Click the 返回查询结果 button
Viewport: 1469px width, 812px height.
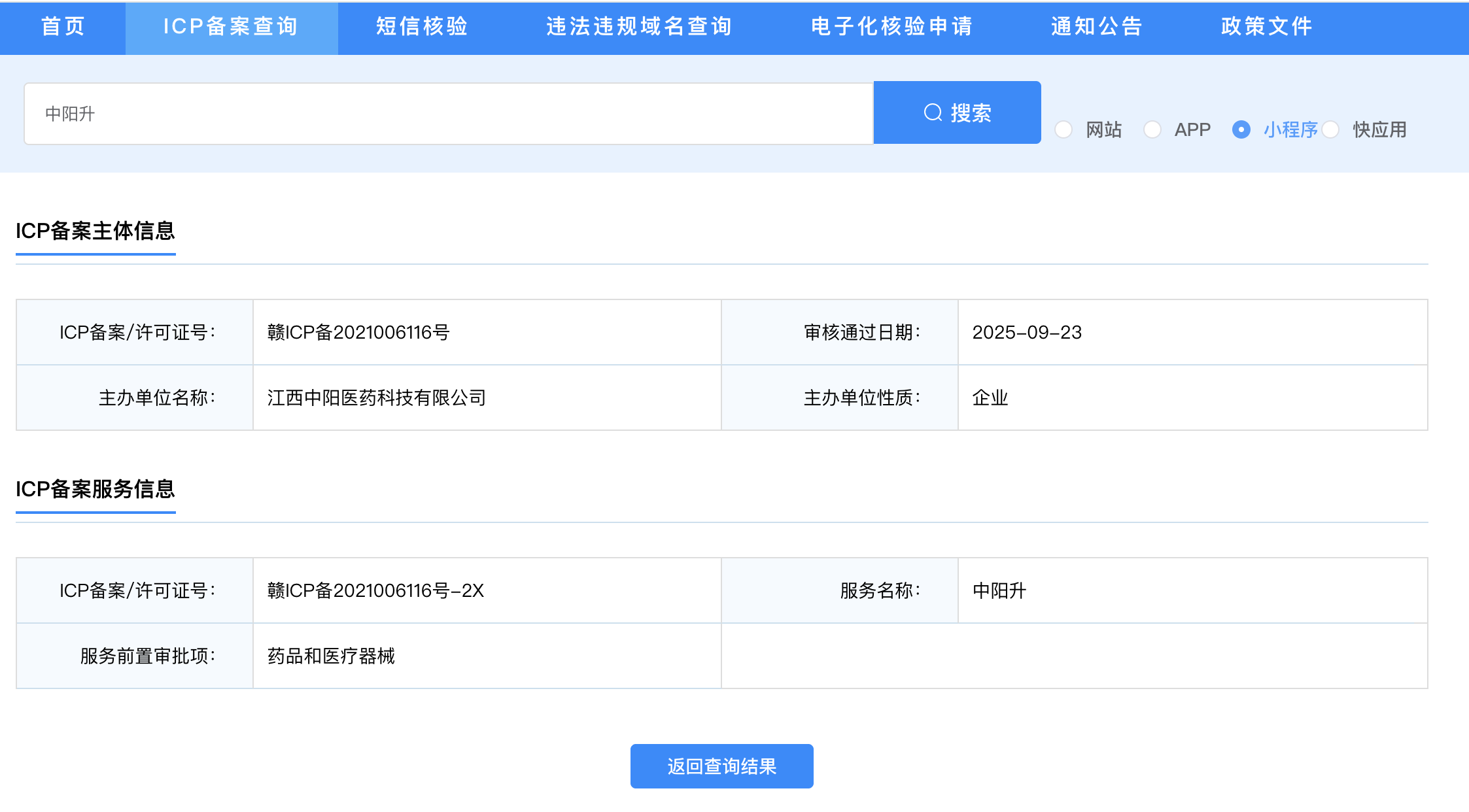point(721,766)
